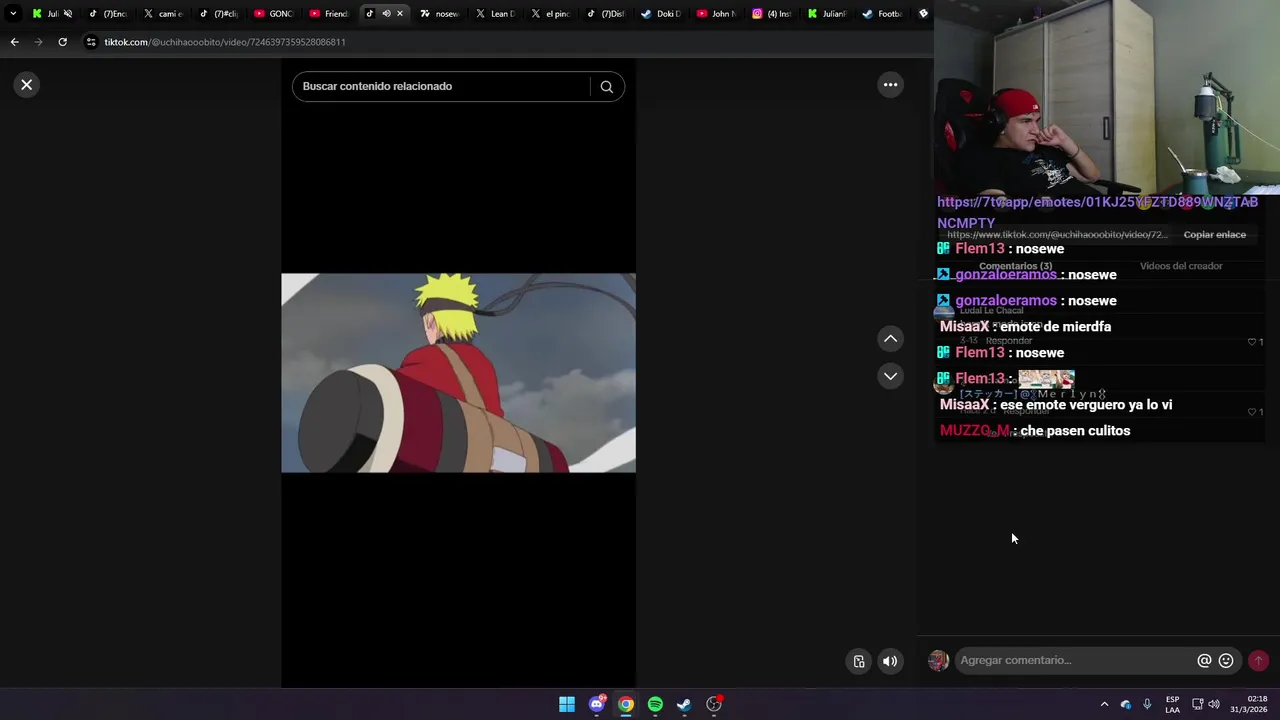Switch to the '(7)Enc' TikTok tab
This screenshot has width=1280, height=720.
(108, 14)
